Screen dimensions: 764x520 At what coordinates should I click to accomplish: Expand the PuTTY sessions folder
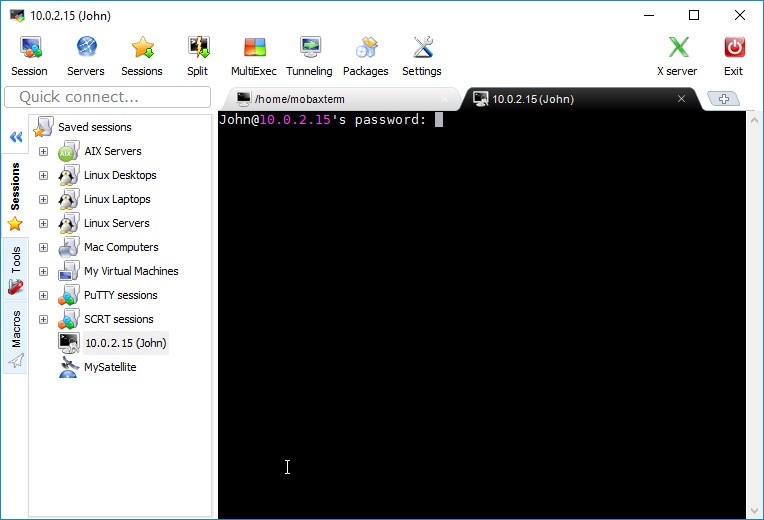43,295
